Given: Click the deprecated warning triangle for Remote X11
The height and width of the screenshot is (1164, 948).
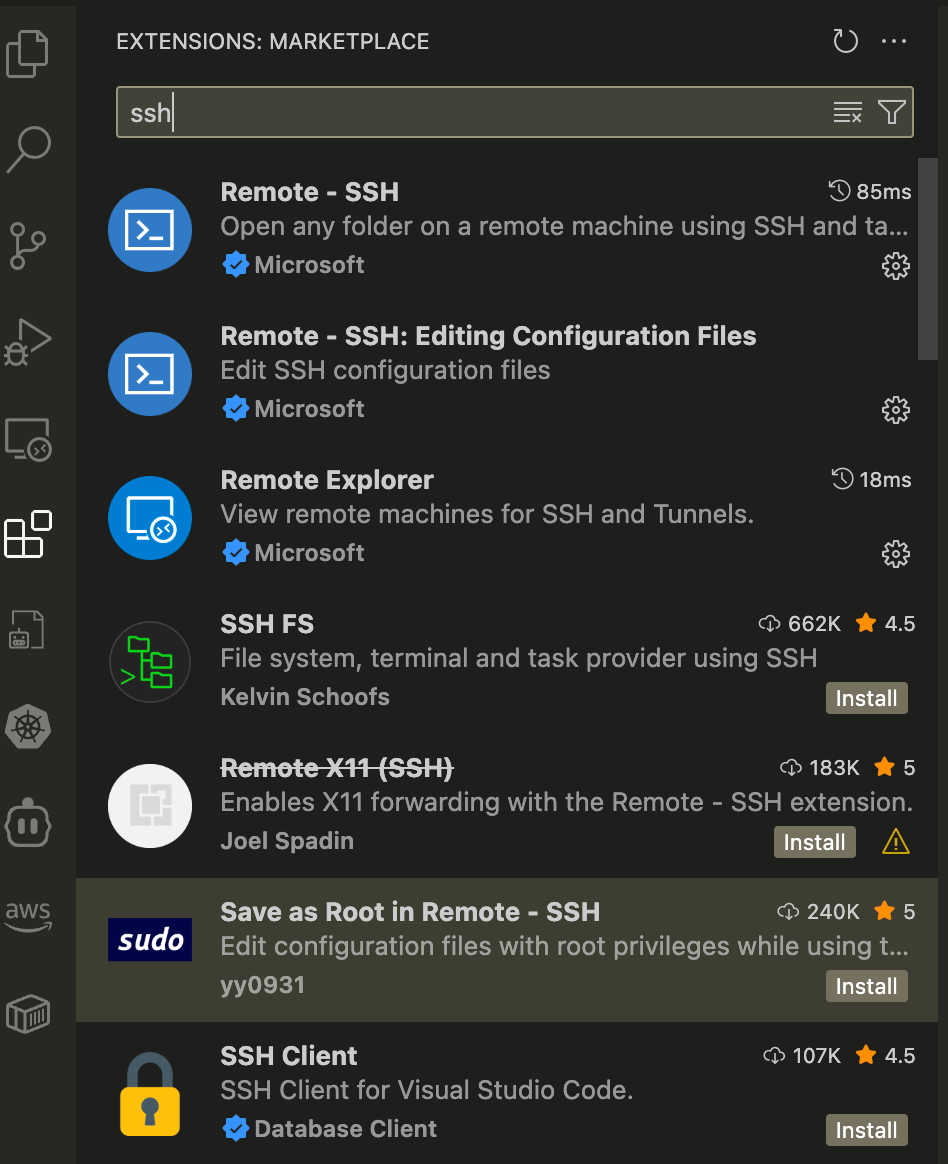Looking at the screenshot, I should pyautogui.click(x=895, y=842).
